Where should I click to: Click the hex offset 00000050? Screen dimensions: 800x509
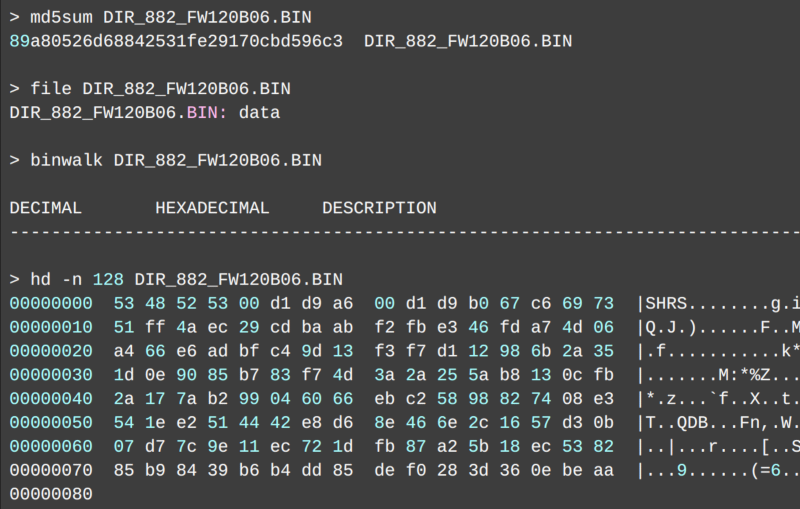click(51, 422)
